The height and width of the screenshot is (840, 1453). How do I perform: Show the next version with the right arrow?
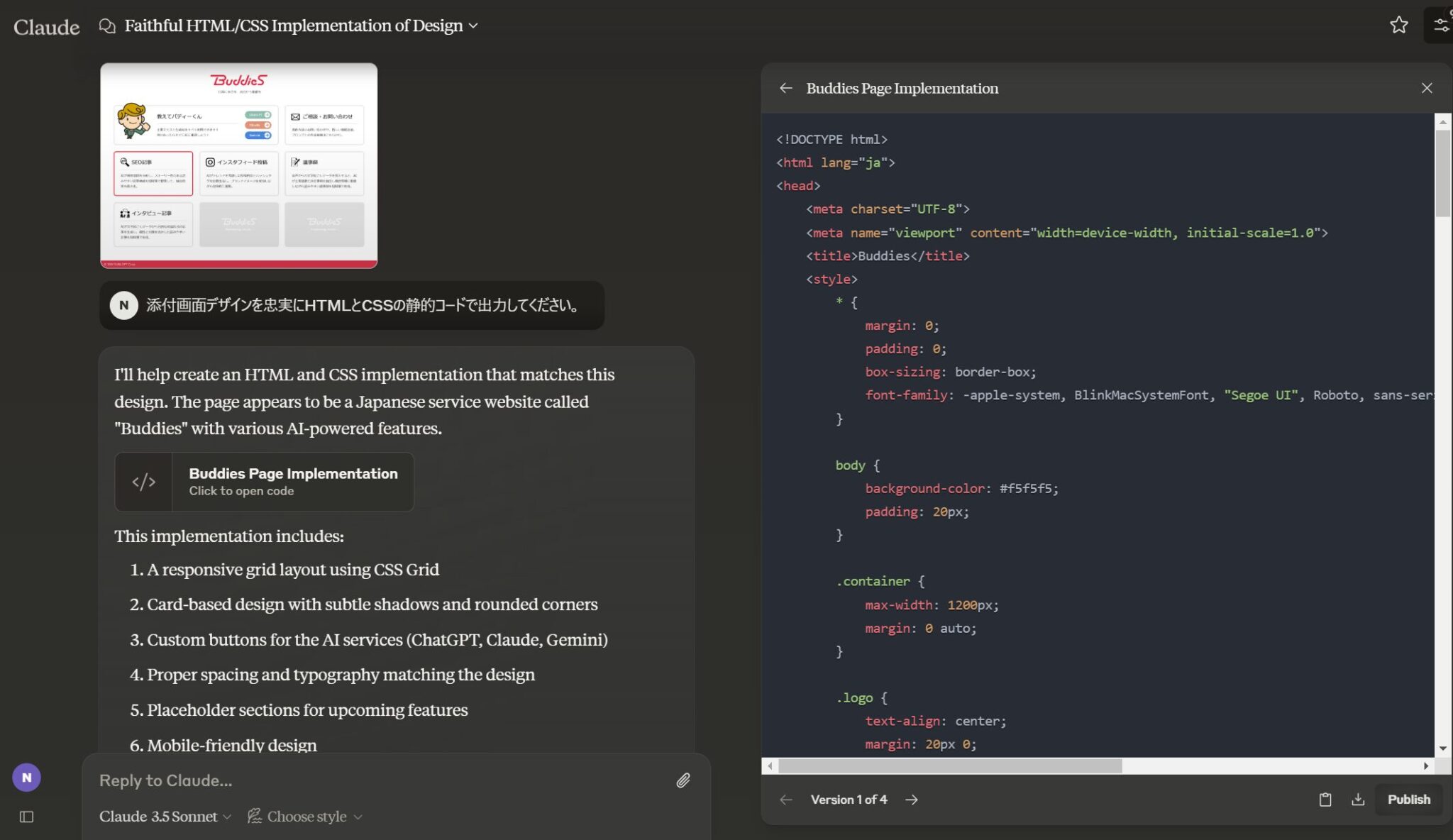click(912, 800)
